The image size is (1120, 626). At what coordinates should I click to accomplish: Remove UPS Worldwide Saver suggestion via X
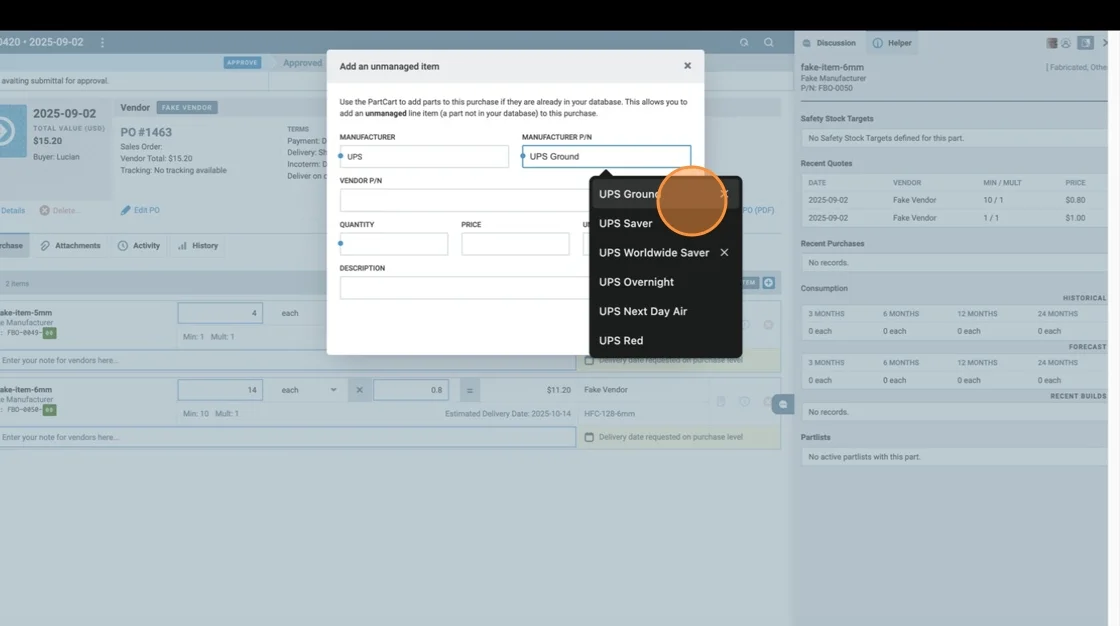724,253
